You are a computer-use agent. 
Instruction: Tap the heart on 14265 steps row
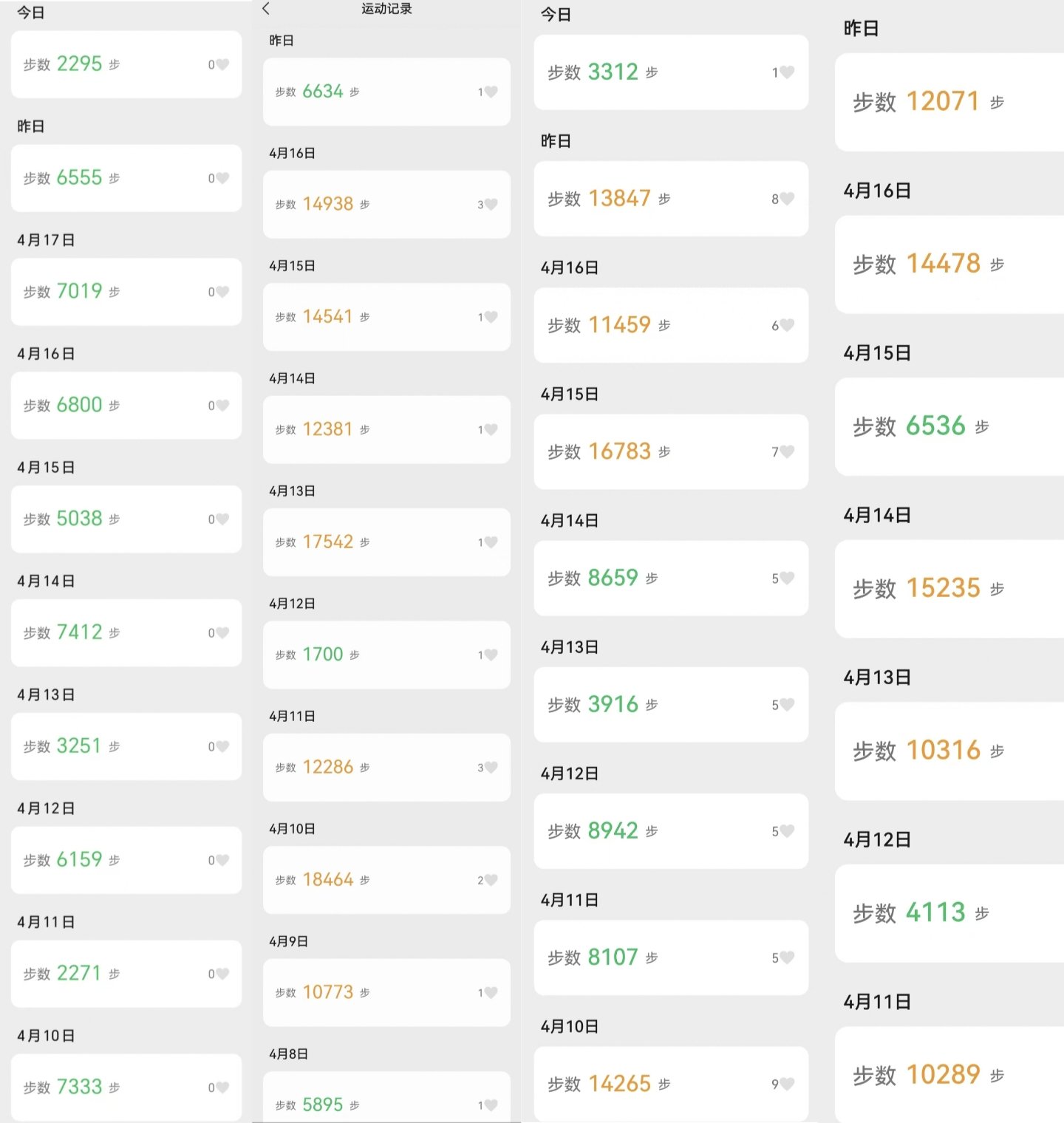(x=787, y=1084)
